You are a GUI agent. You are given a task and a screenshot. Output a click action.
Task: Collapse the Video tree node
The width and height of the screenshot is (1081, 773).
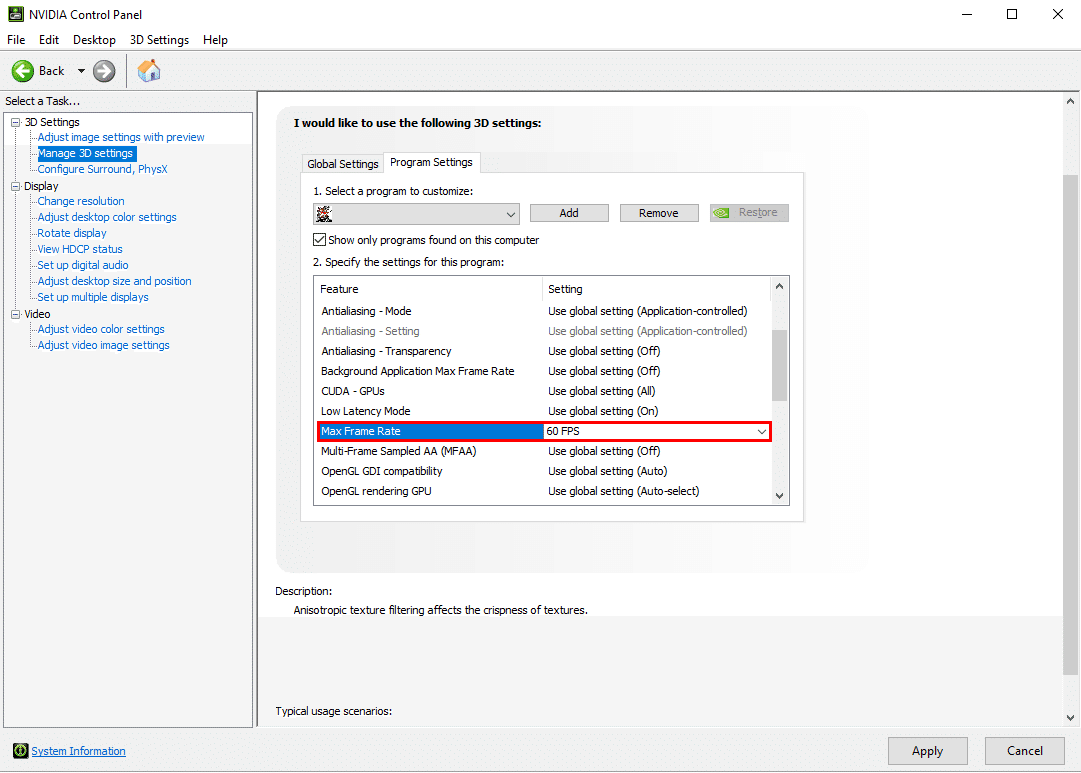15,314
